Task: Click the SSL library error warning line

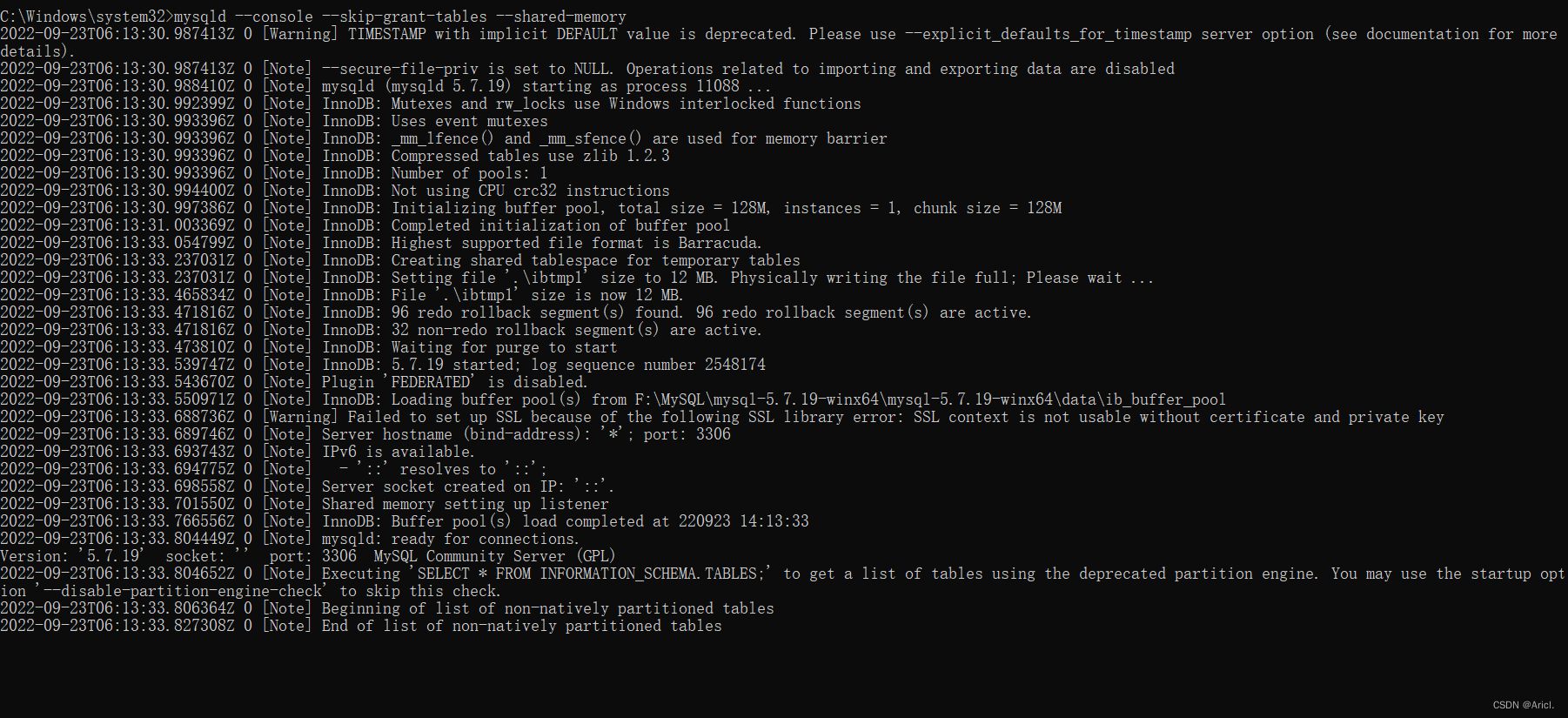Action: pyautogui.click(x=722, y=417)
